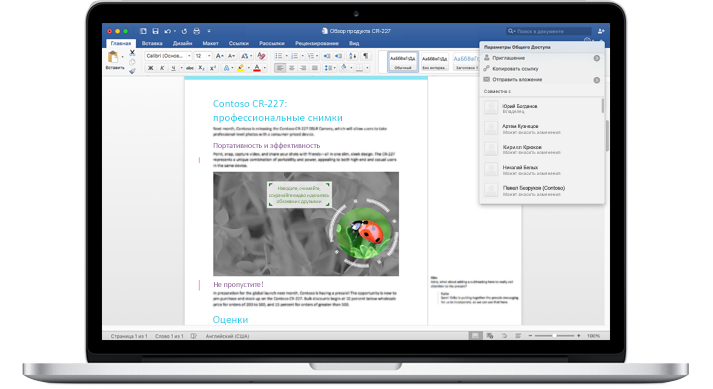This screenshot has height=389, width=713.
Task: Expand the font color dropdown arrow
Action: (265, 68)
